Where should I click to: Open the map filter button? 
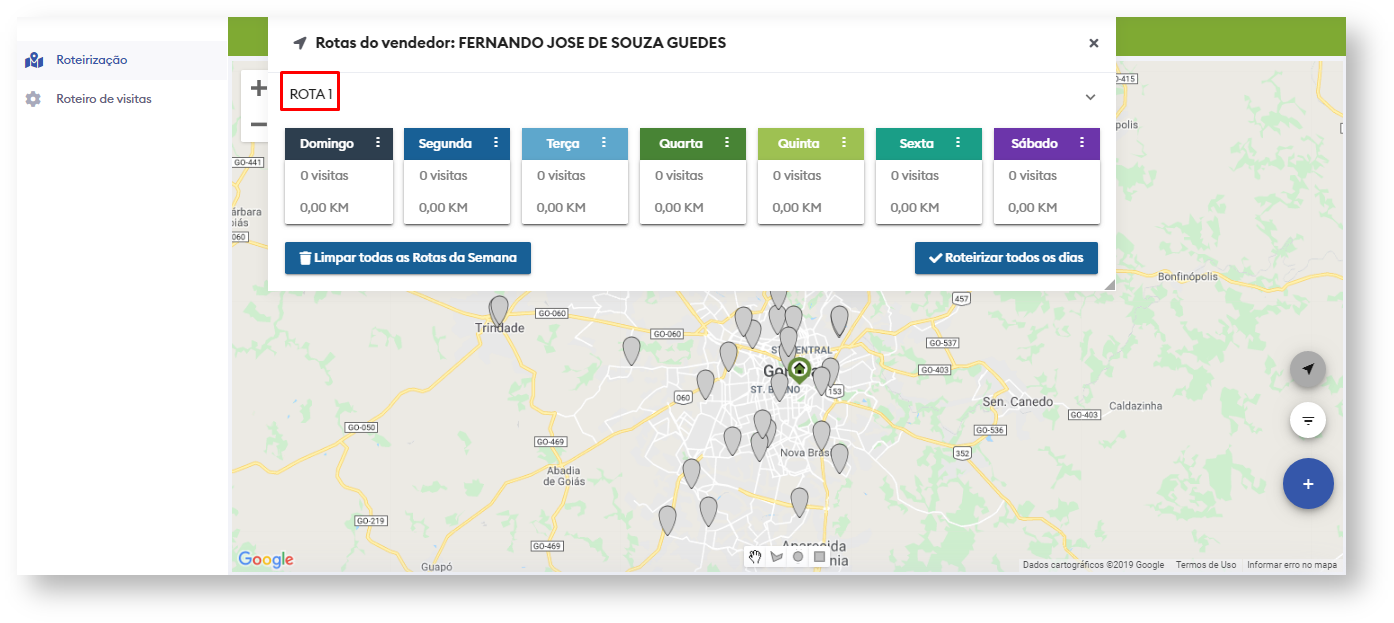point(1308,420)
